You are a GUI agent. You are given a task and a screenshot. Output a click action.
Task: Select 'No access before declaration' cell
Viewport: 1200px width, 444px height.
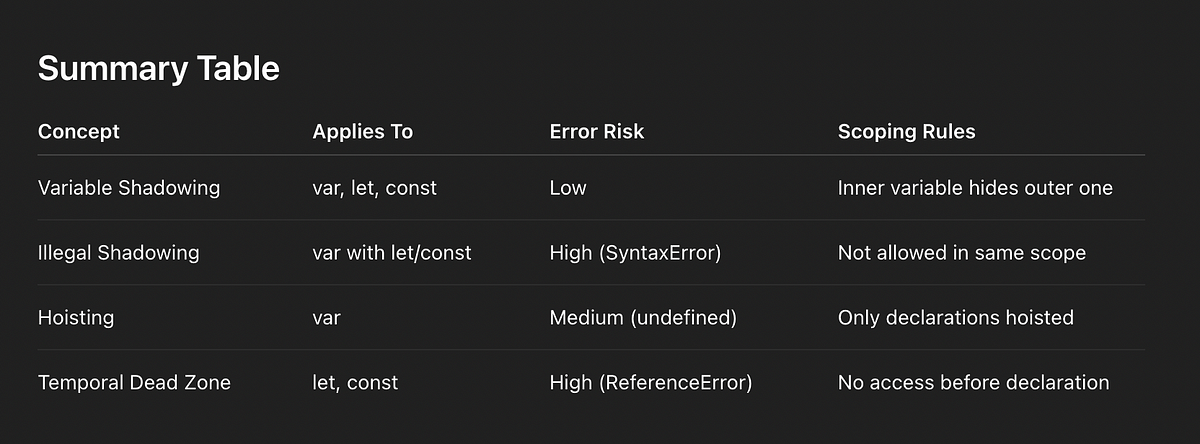coord(973,383)
